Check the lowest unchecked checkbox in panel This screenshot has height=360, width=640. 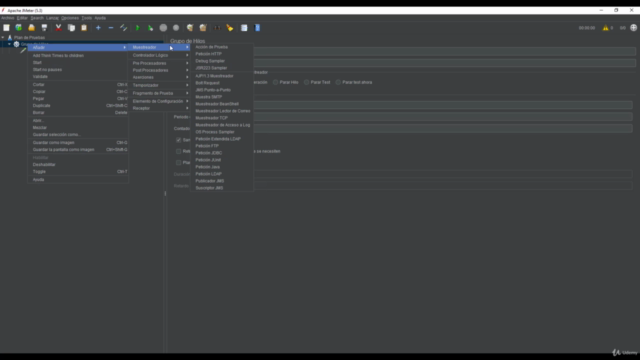(179, 163)
